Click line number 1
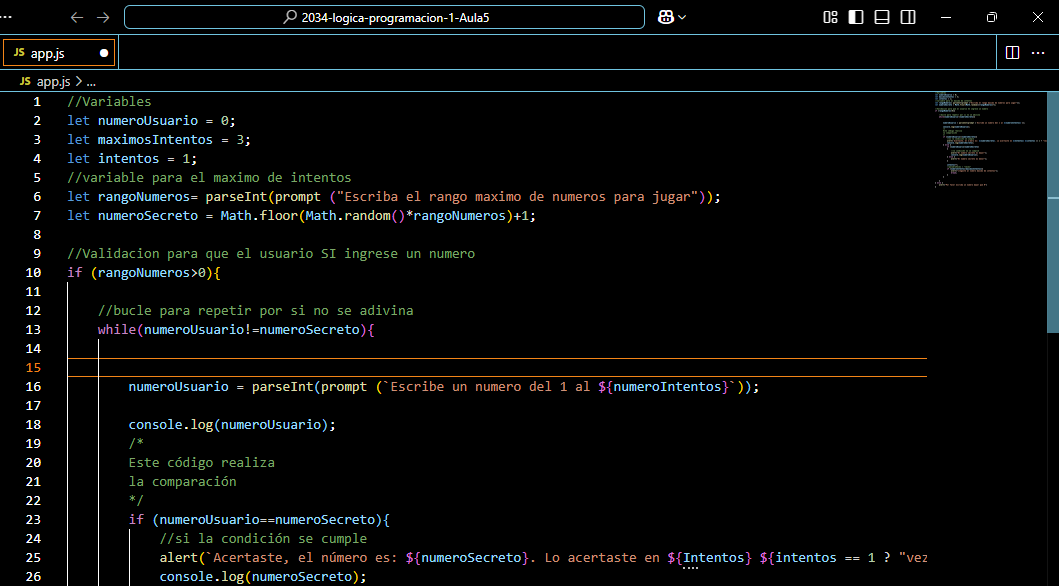The height and width of the screenshot is (586, 1059). (x=37, y=102)
